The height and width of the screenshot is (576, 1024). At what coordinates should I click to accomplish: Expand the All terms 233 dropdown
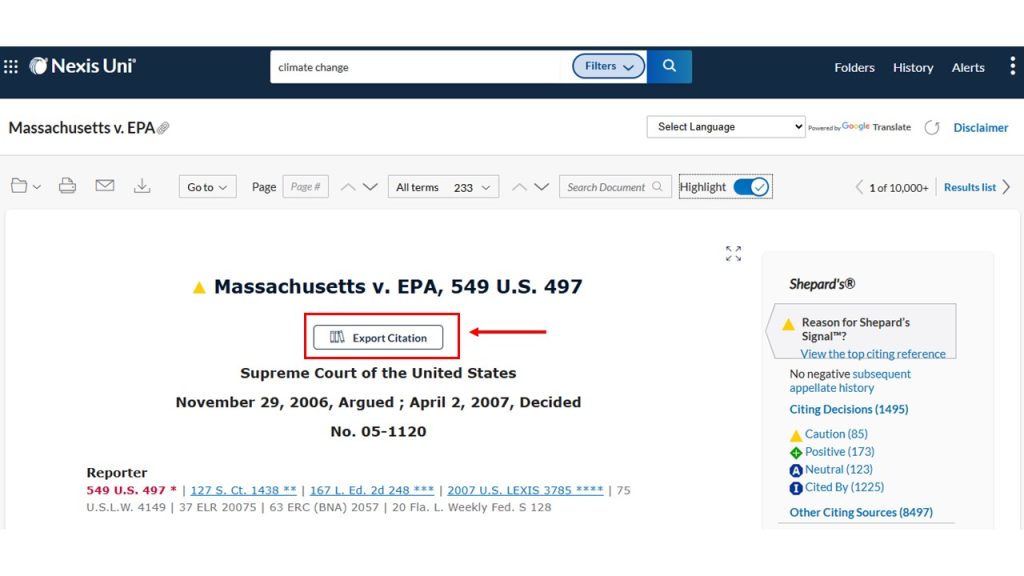click(x=443, y=187)
